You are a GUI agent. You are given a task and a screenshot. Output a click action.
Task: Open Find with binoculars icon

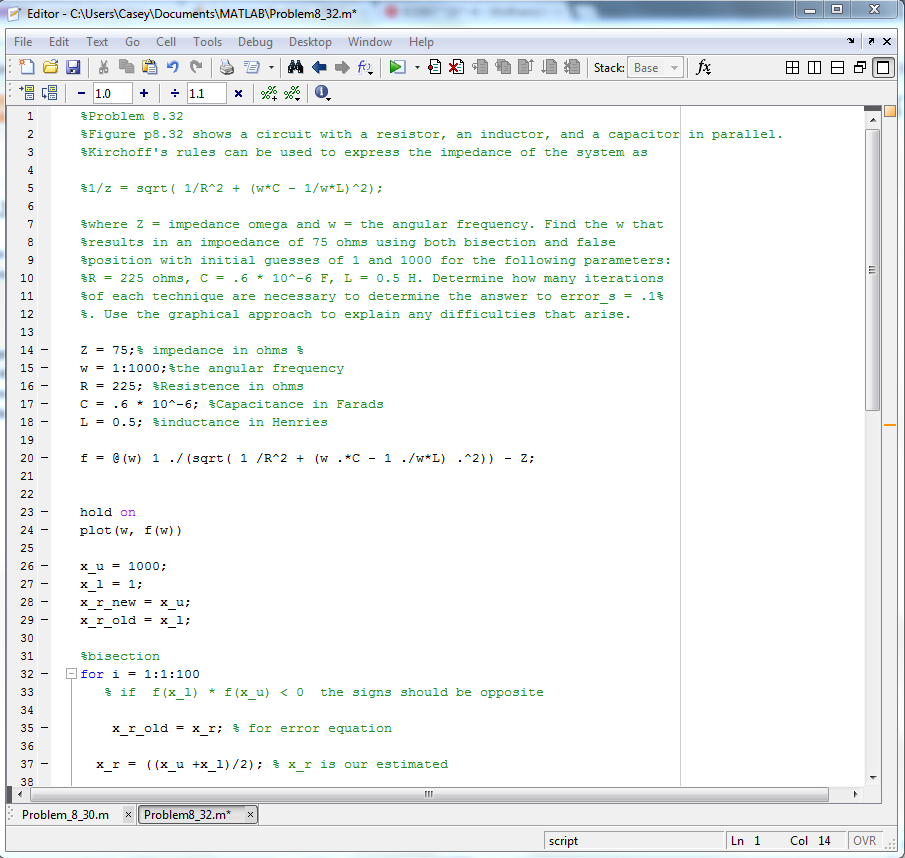click(295, 68)
